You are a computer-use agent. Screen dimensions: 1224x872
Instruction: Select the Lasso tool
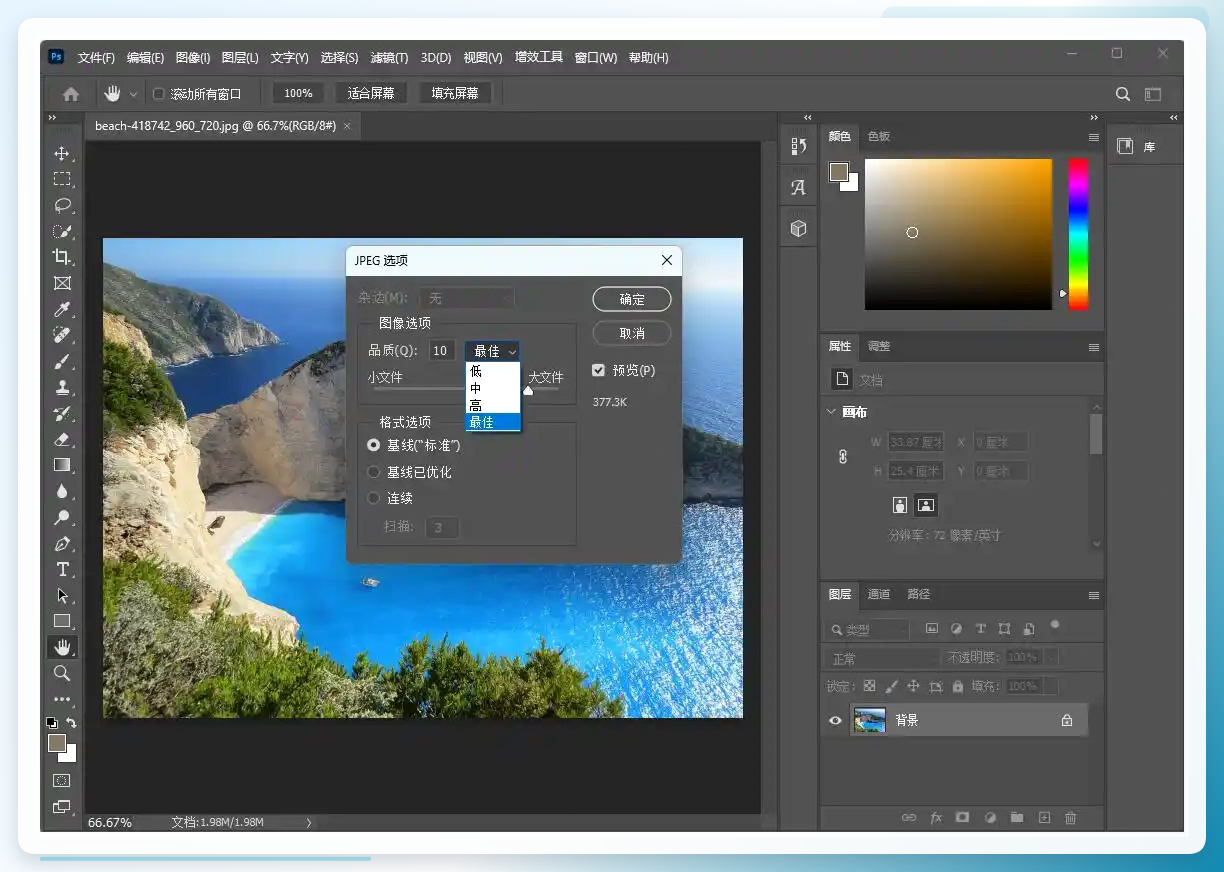(x=62, y=205)
